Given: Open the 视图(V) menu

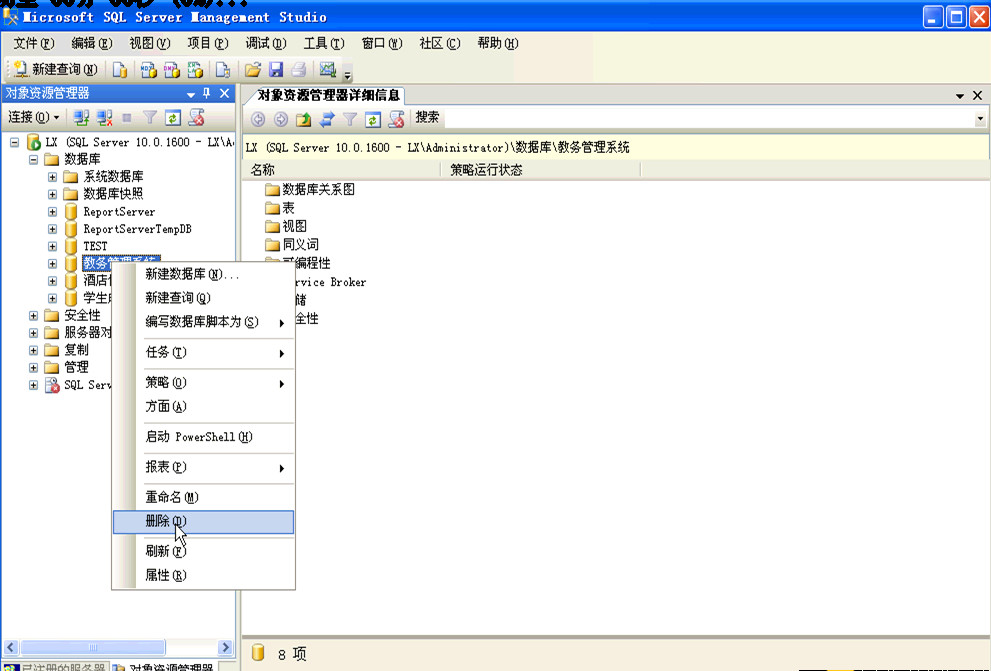Looking at the screenshot, I should 150,43.
